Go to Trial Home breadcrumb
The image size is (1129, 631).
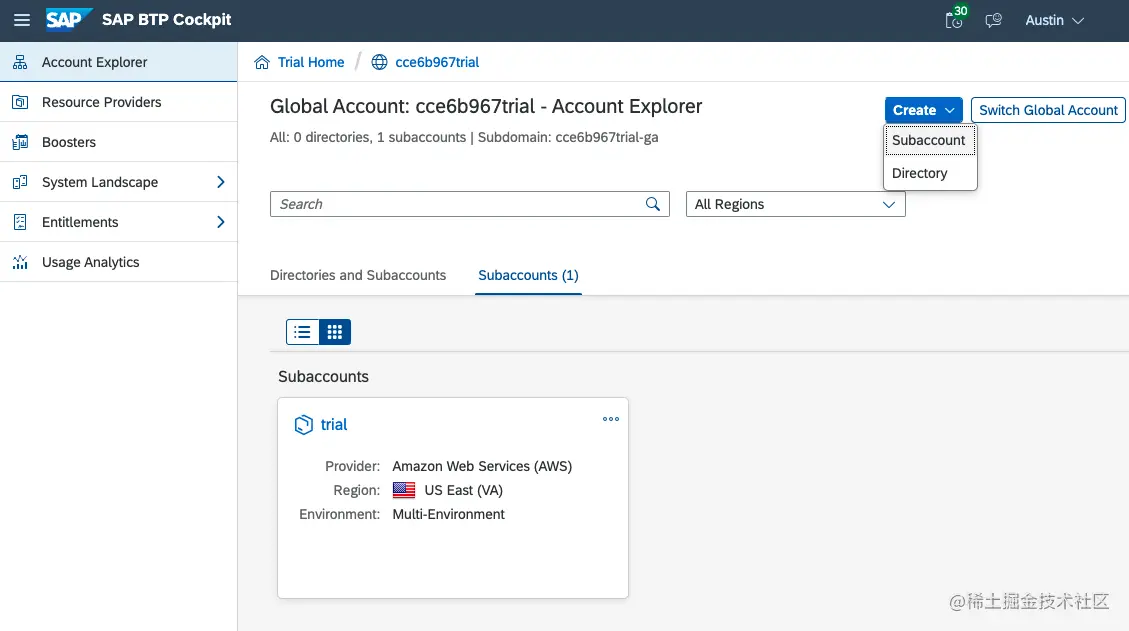pyautogui.click(x=311, y=62)
